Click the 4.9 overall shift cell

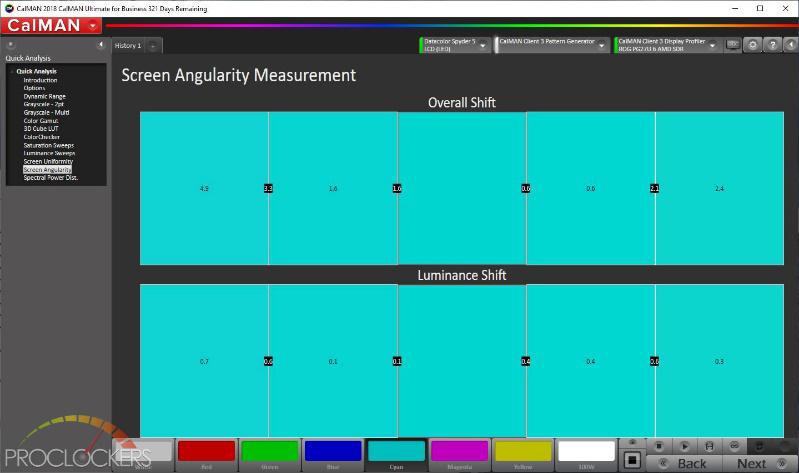pos(204,188)
